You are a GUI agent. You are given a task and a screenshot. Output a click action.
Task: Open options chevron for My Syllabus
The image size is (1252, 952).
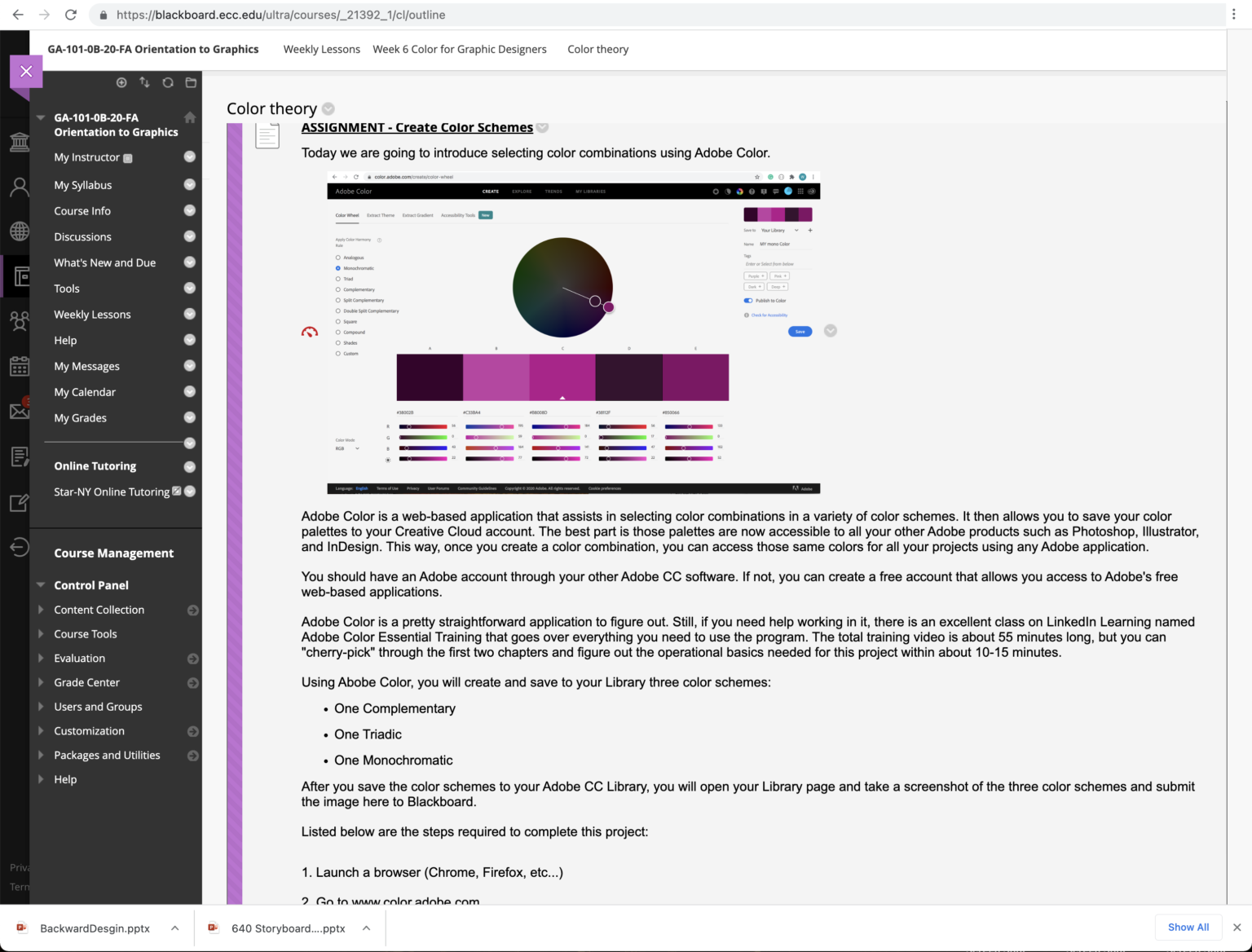pyautogui.click(x=190, y=185)
